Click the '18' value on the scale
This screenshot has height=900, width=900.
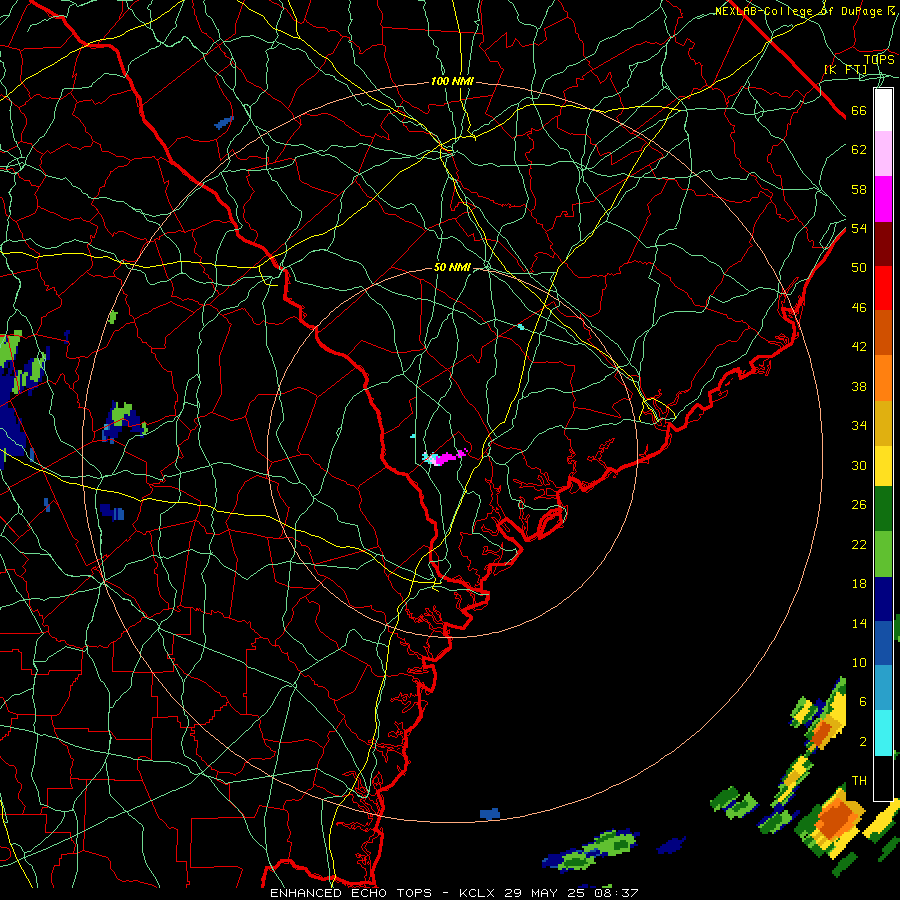coord(859,584)
